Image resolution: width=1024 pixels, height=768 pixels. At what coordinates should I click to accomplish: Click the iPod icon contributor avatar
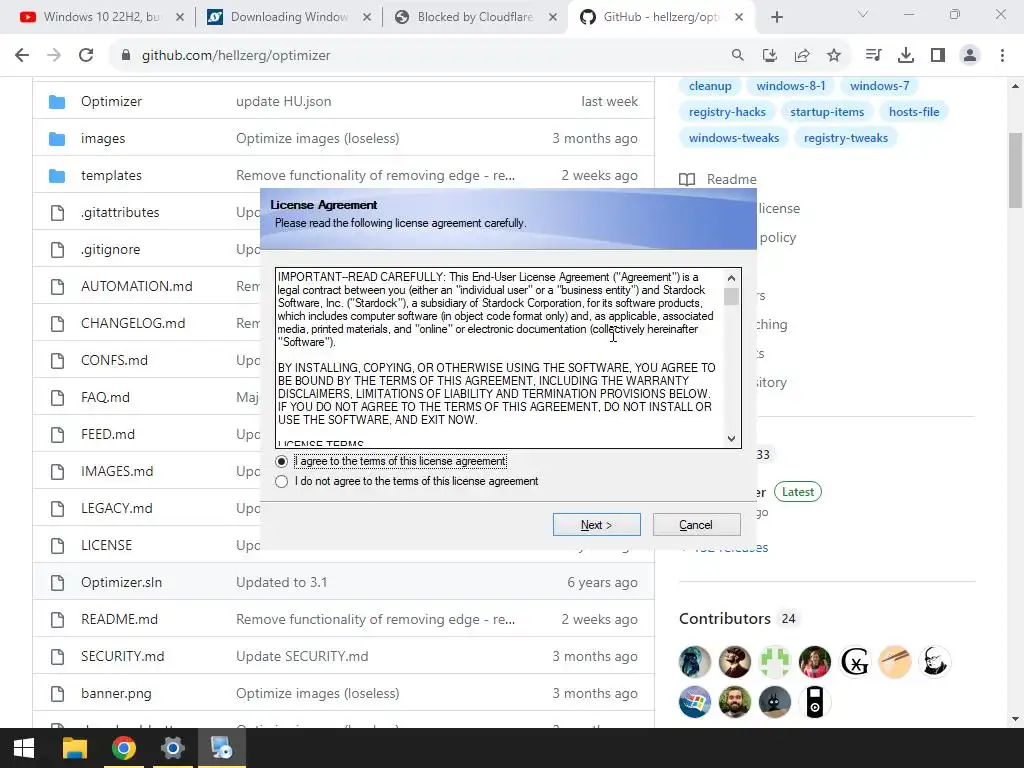pyautogui.click(x=814, y=703)
